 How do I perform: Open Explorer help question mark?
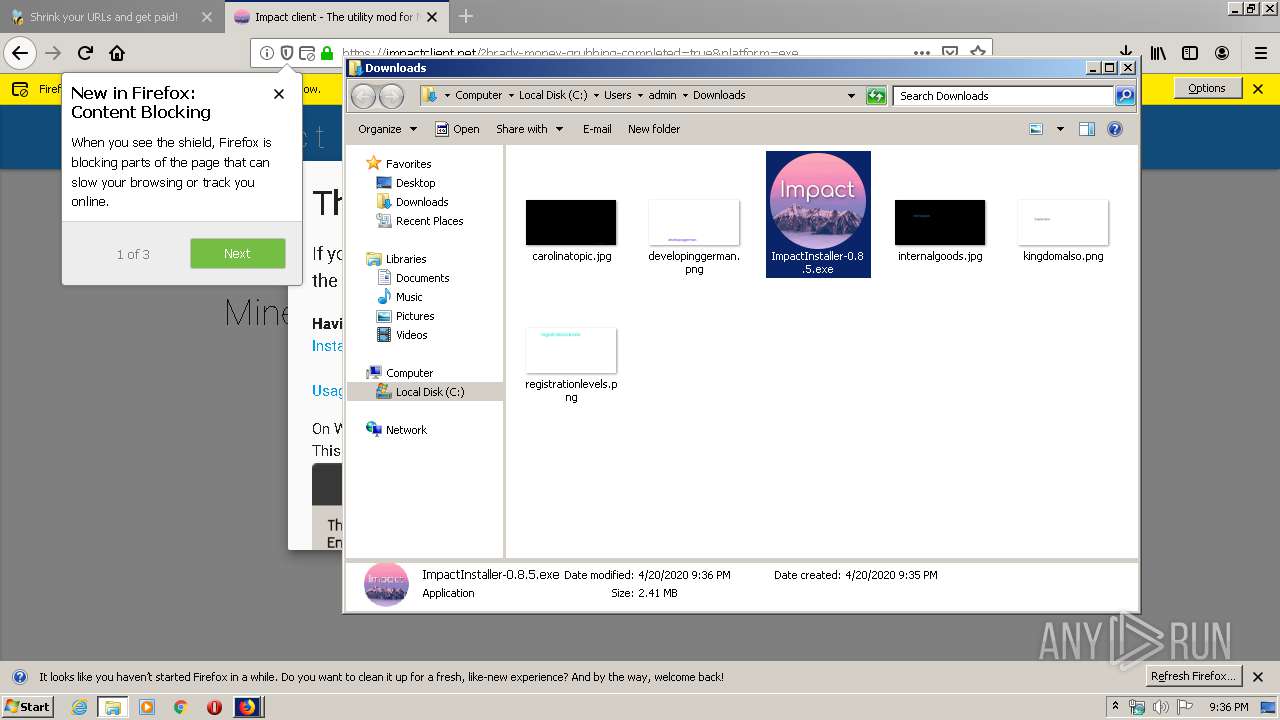coord(1115,129)
